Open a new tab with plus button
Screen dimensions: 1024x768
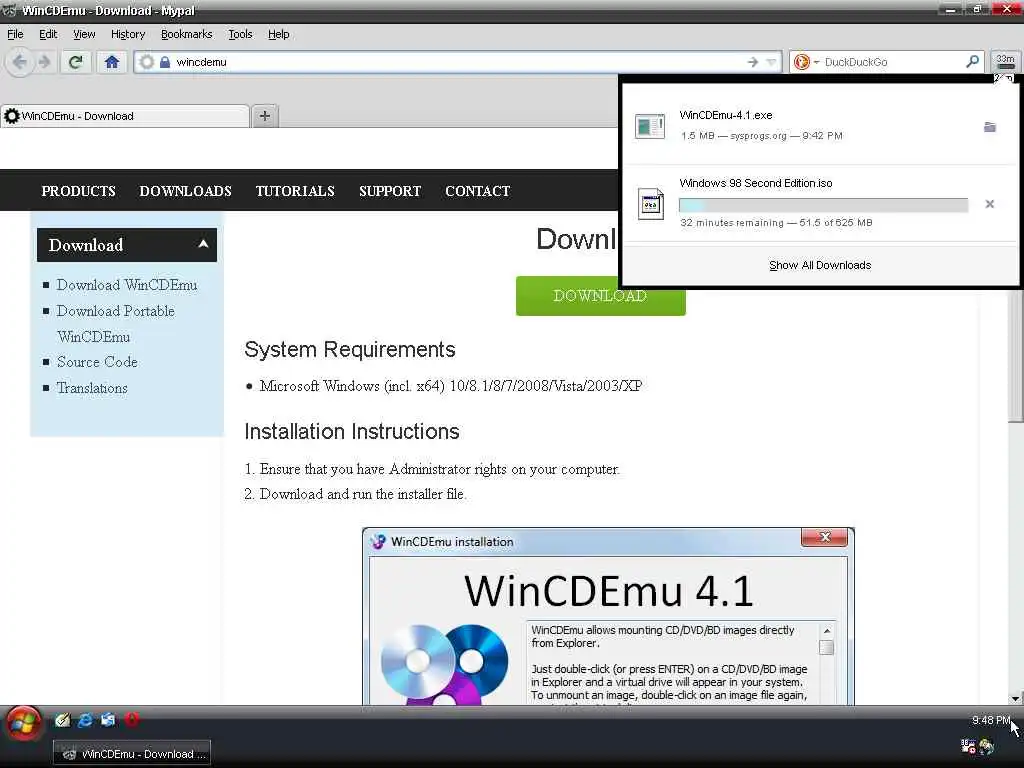coord(264,116)
